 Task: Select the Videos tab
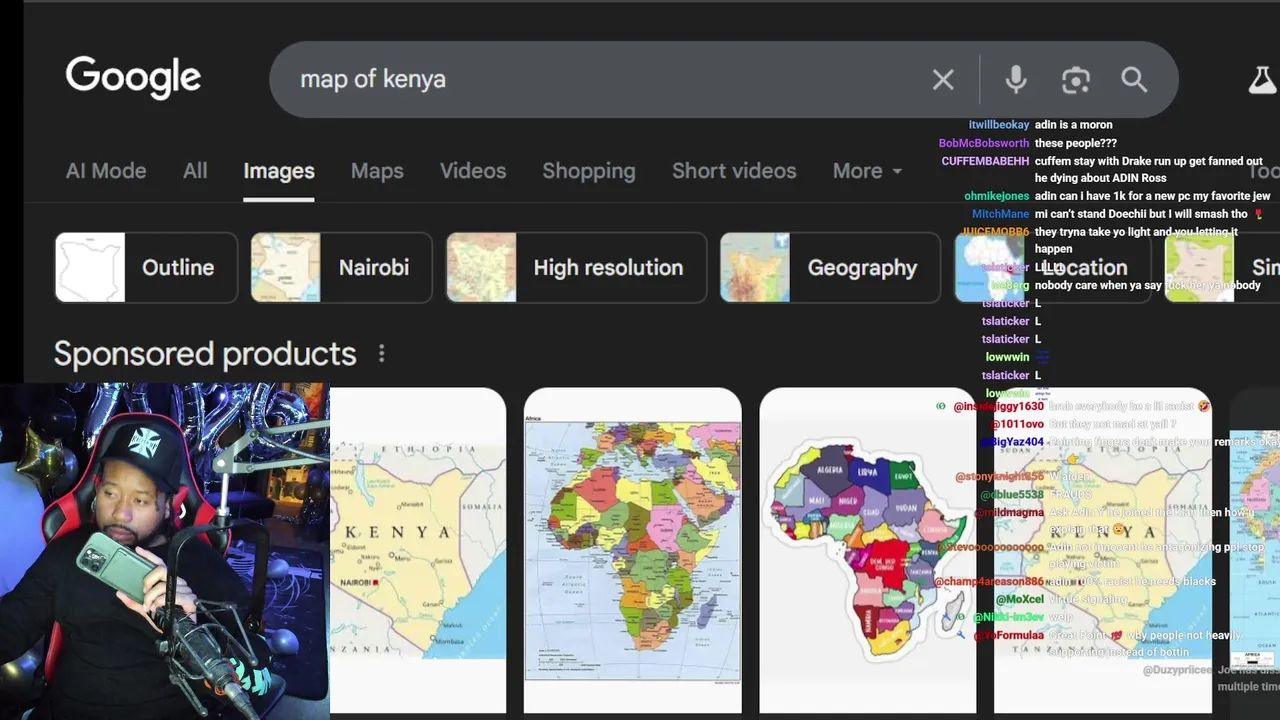tap(473, 171)
